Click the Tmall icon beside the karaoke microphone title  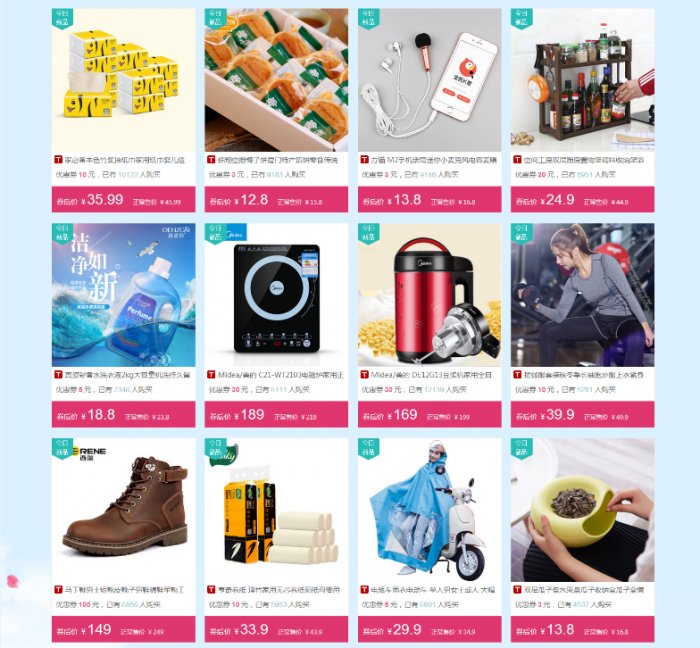tap(364, 159)
